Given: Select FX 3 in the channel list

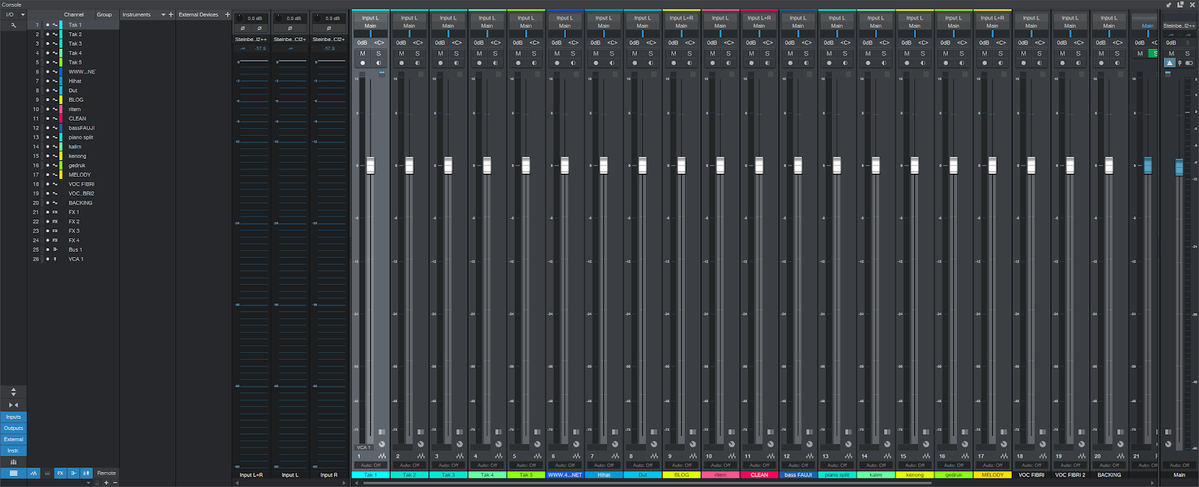Looking at the screenshot, I should [x=74, y=231].
